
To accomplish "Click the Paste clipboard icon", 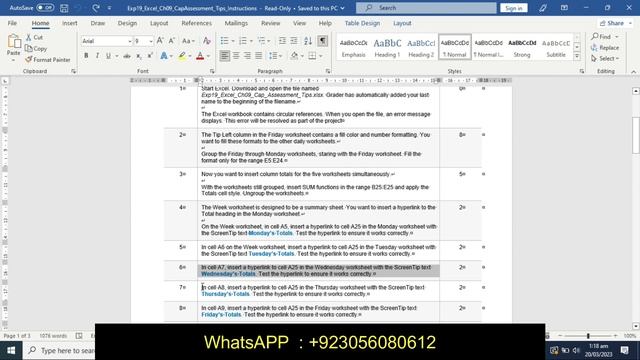I will (14, 42).
